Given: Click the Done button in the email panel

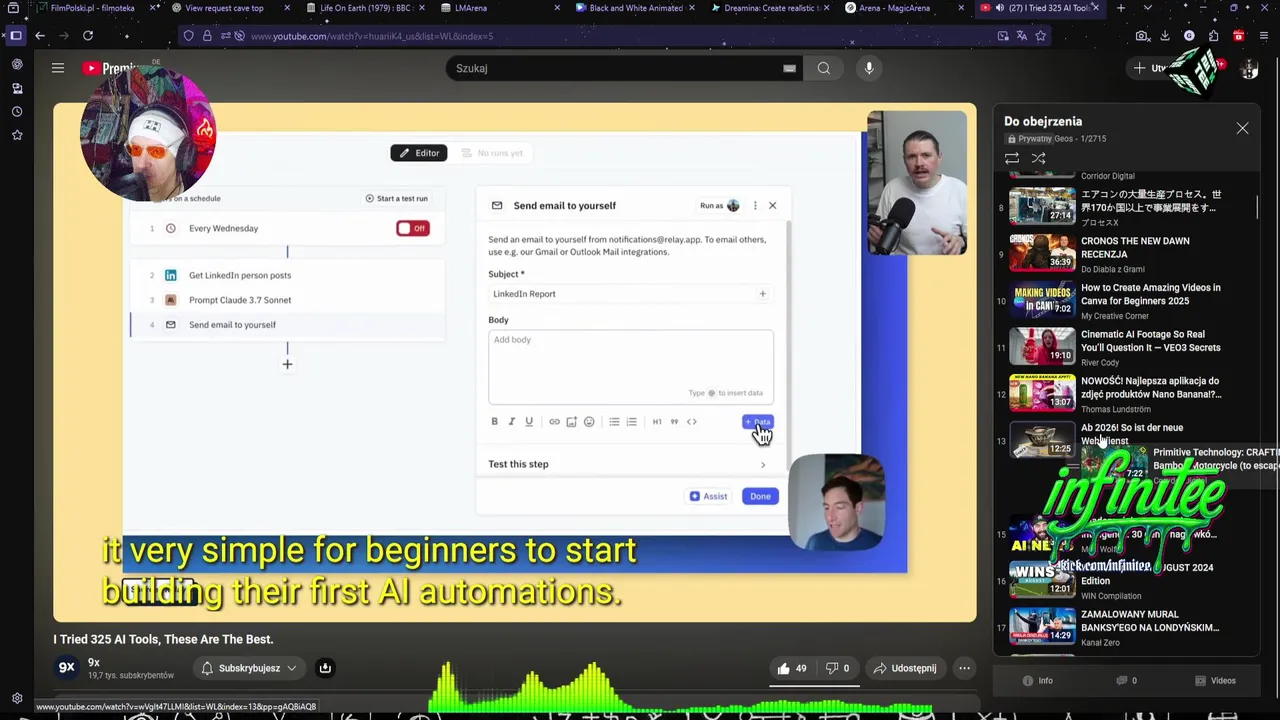Looking at the screenshot, I should (x=760, y=496).
